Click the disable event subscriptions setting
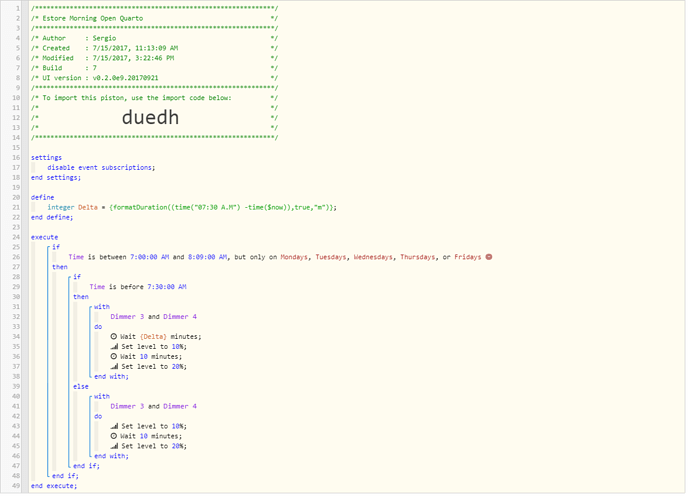The height and width of the screenshot is (498, 690). point(100,167)
